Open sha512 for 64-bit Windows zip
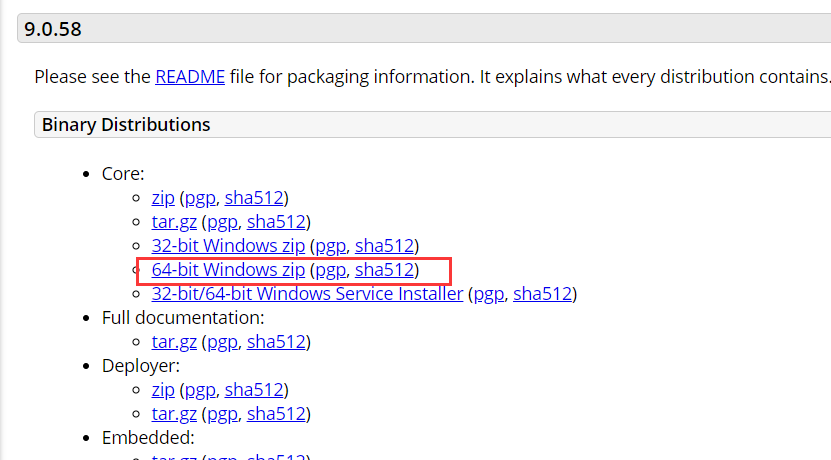The height and width of the screenshot is (460, 831). [384, 270]
